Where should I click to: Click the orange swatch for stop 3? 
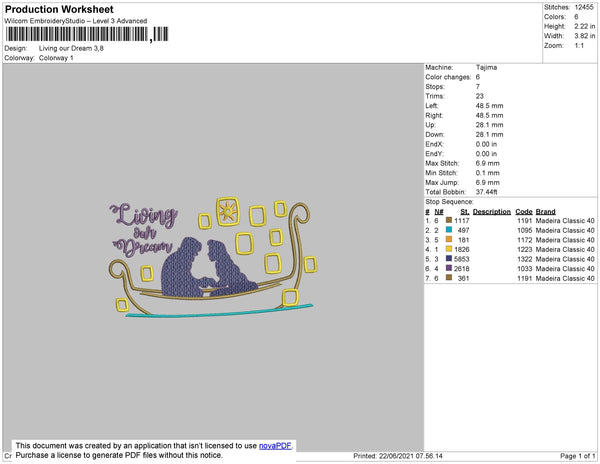coord(449,239)
